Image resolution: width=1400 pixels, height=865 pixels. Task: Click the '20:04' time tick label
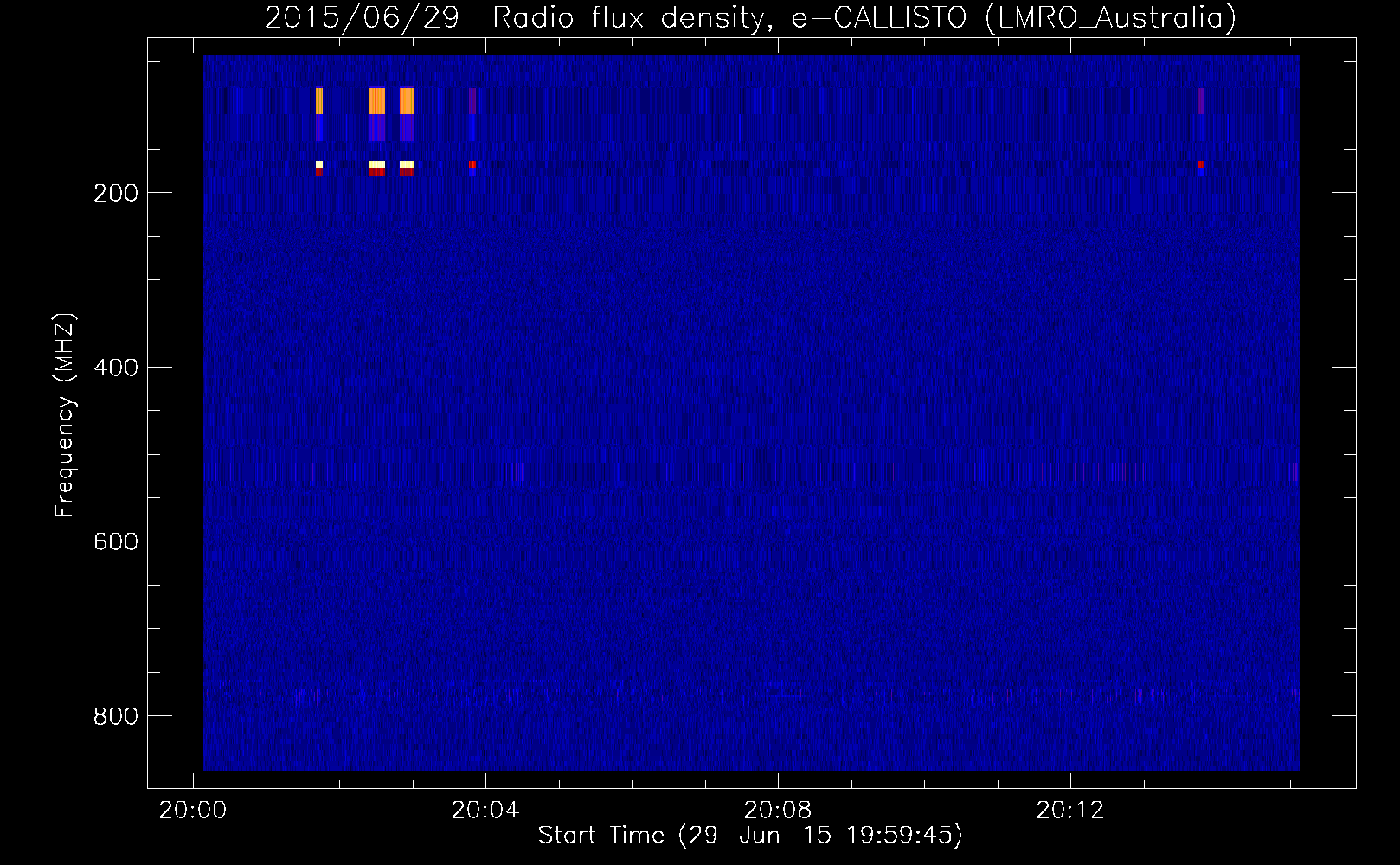pos(485,810)
